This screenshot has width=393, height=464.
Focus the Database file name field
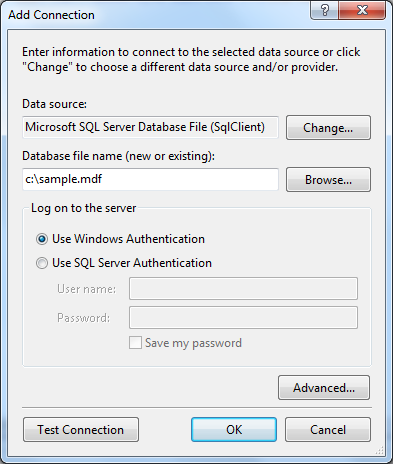coord(150,179)
